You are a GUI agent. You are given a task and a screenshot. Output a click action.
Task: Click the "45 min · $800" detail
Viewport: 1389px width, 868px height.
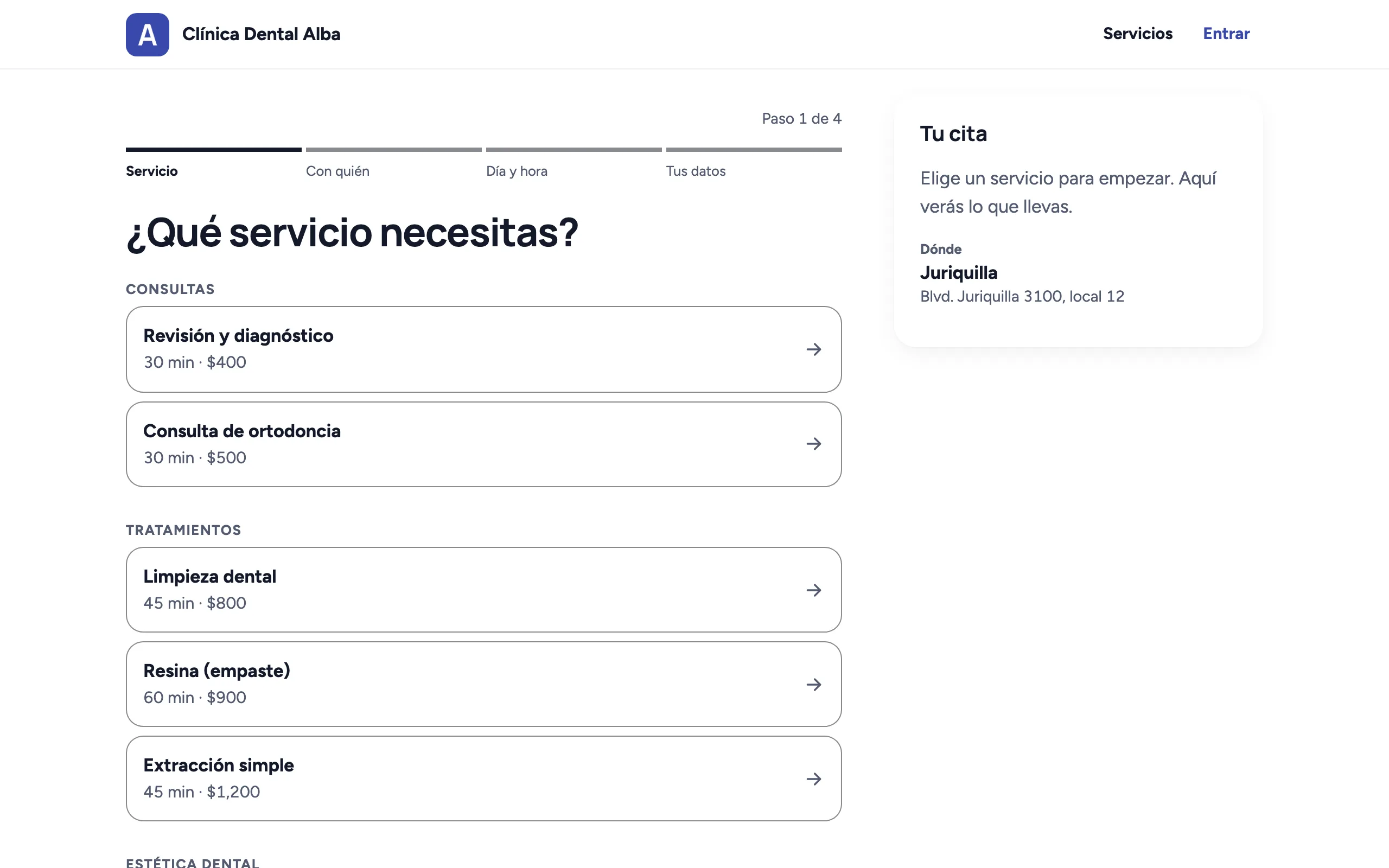[x=195, y=603]
